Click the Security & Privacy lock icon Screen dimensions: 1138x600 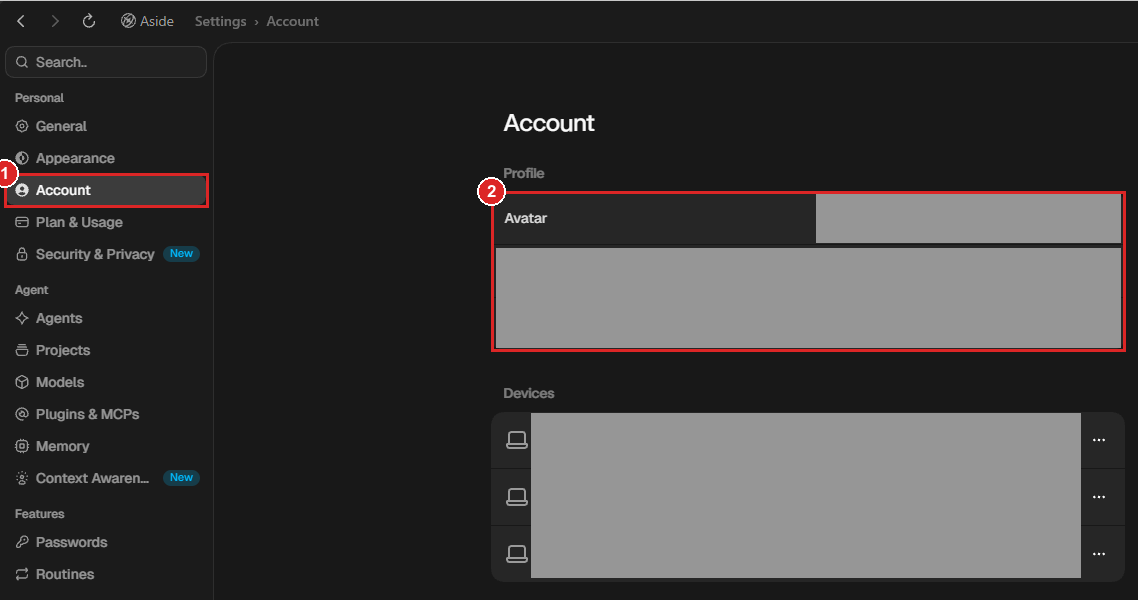coord(22,254)
